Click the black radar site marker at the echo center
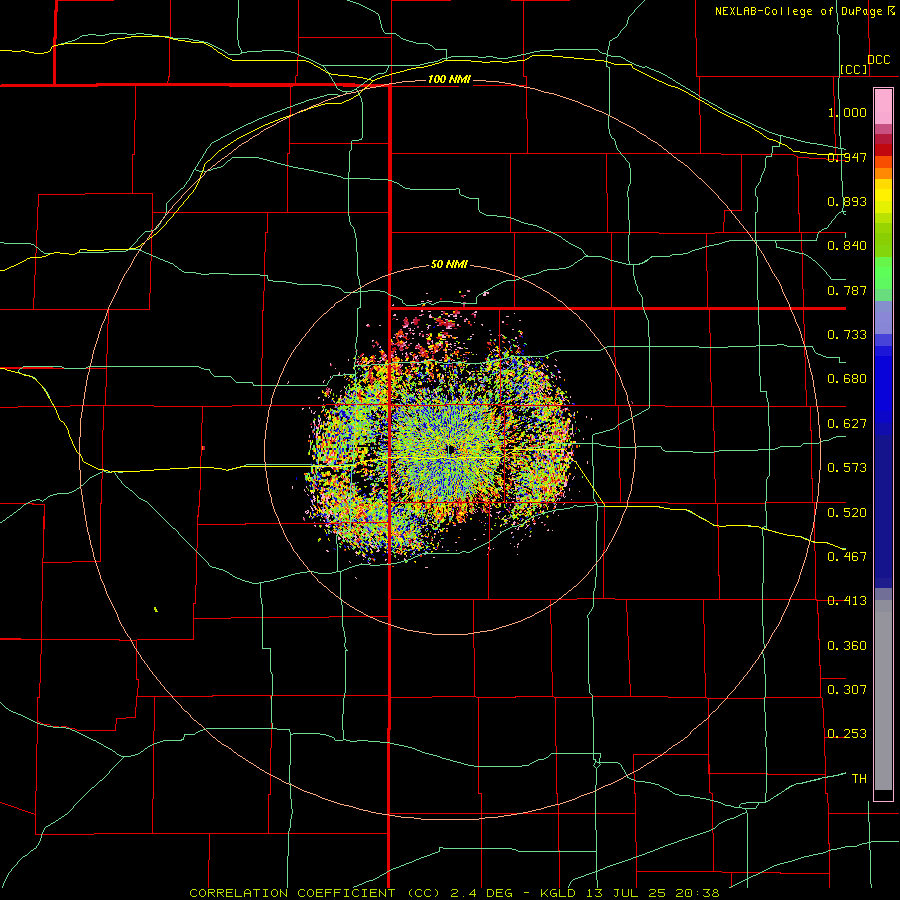The height and width of the screenshot is (900, 900). tap(452, 450)
